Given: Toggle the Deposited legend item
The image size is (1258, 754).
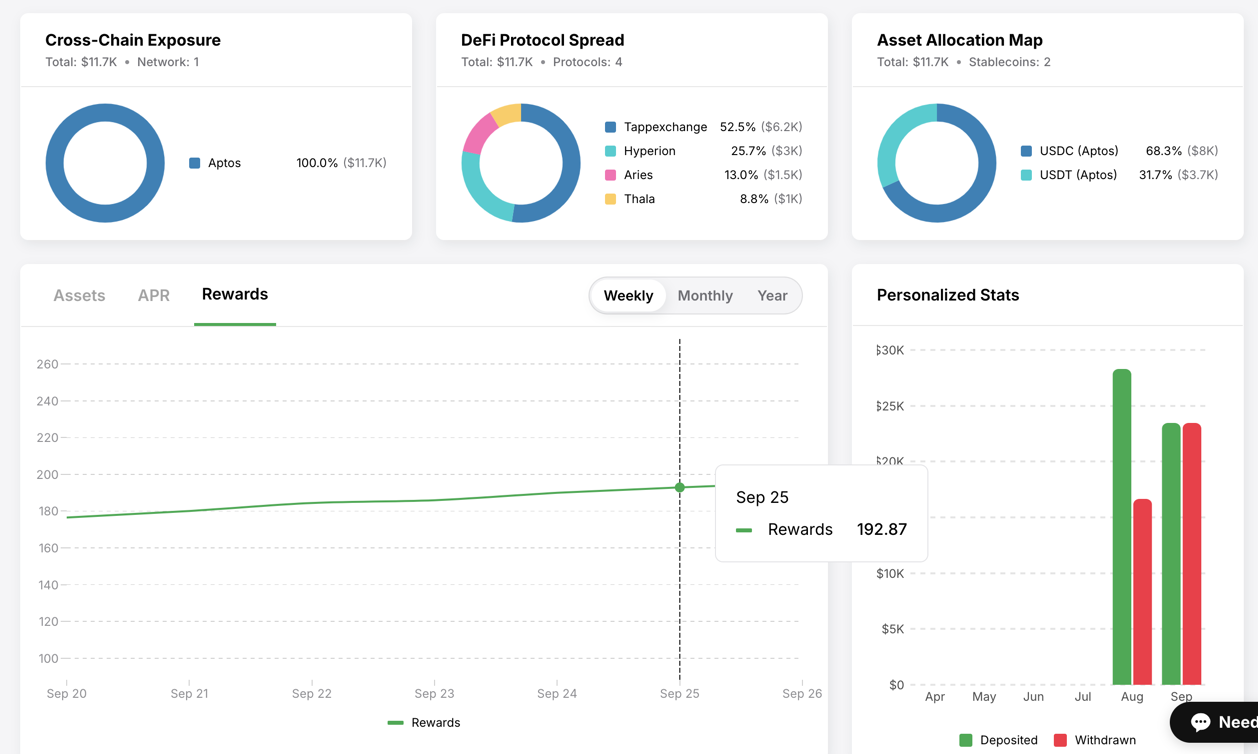Looking at the screenshot, I should point(998,740).
